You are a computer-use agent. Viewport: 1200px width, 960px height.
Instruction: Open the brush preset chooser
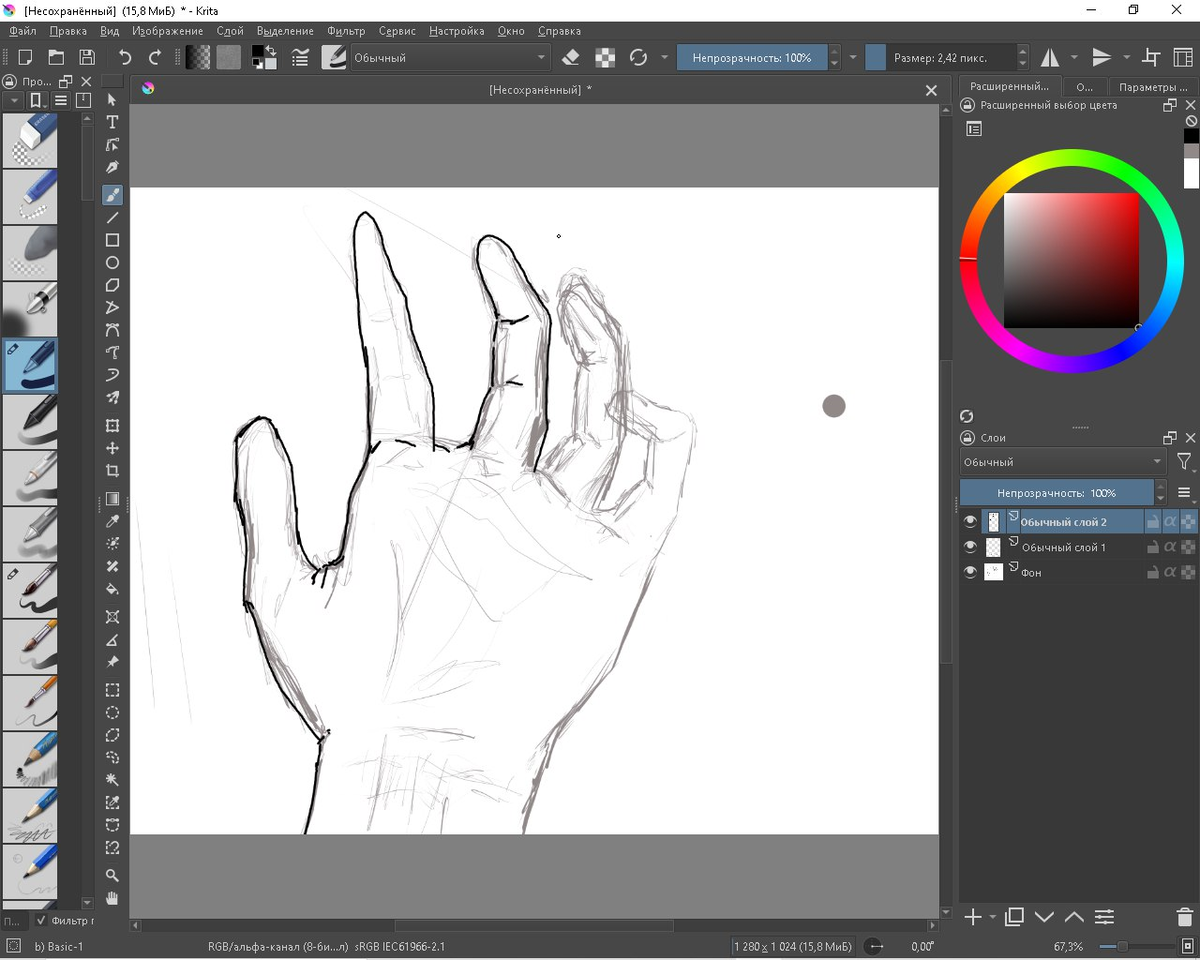click(334, 57)
